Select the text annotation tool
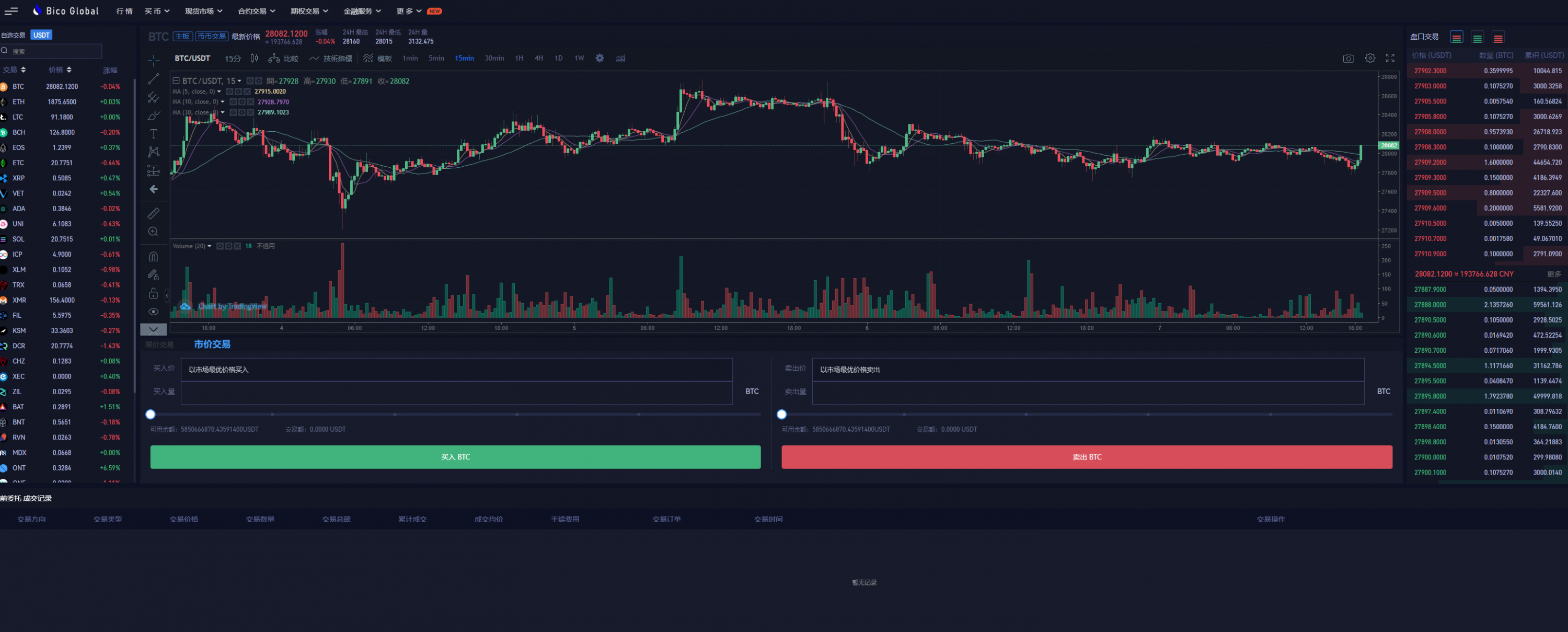The width and height of the screenshot is (1568, 632). point(153,134)
